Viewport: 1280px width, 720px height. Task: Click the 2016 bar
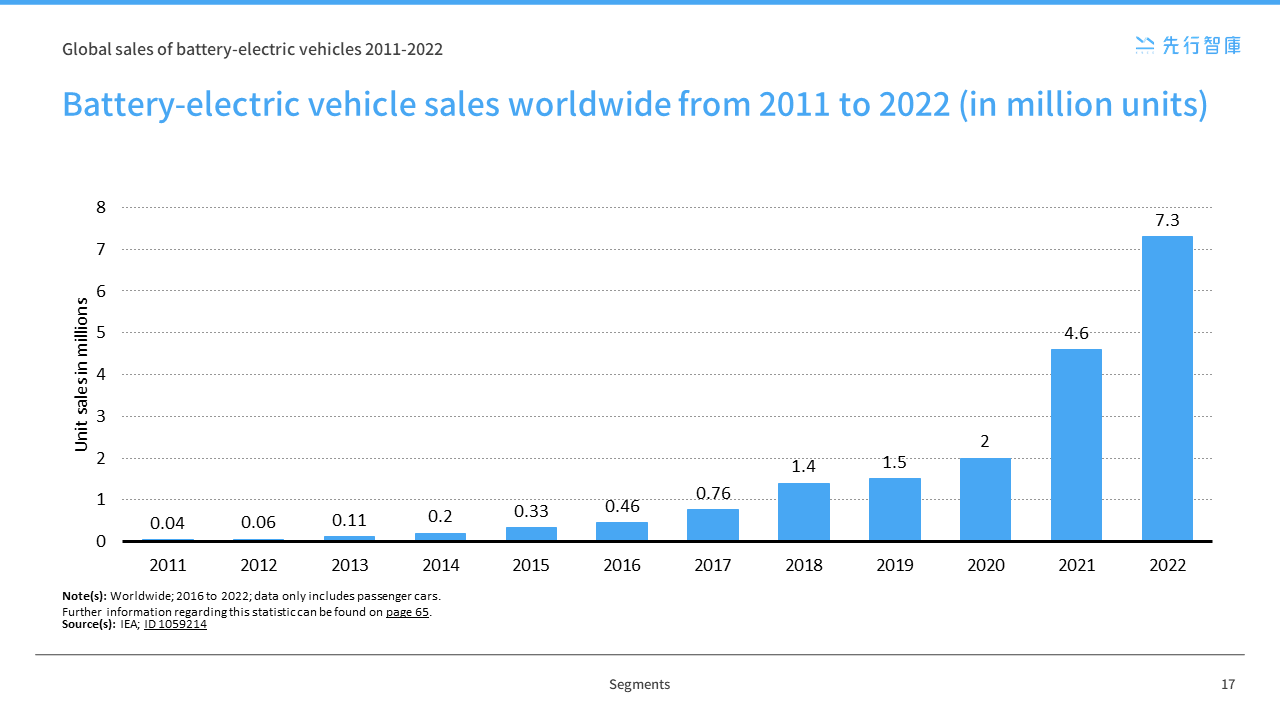622,531
